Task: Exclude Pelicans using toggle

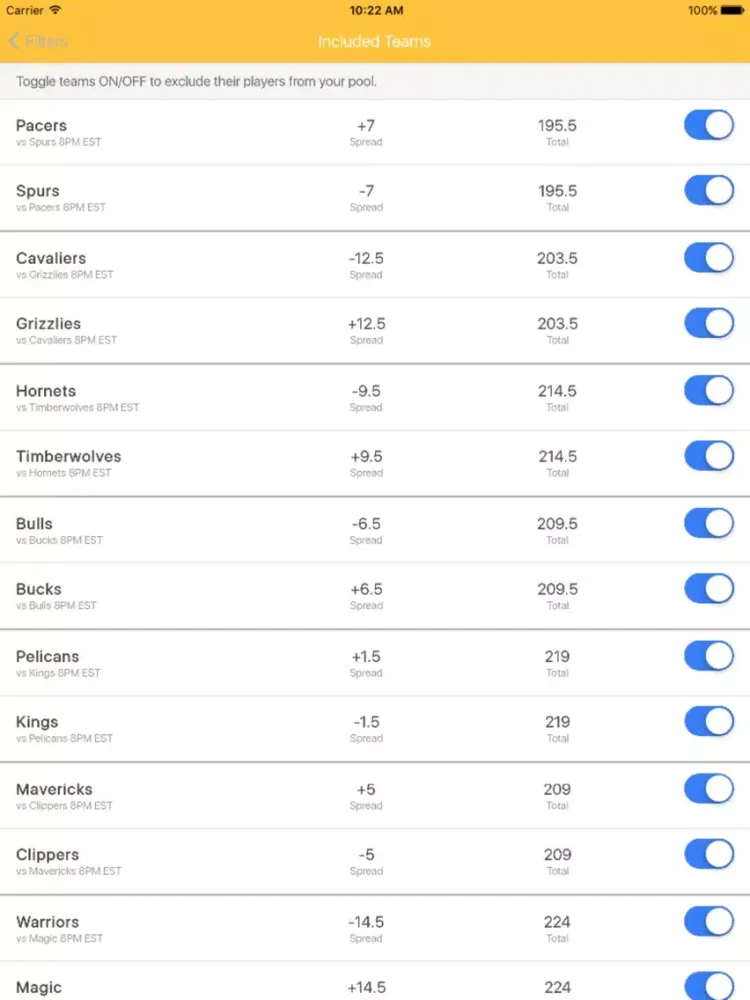Action: [709, 656]
